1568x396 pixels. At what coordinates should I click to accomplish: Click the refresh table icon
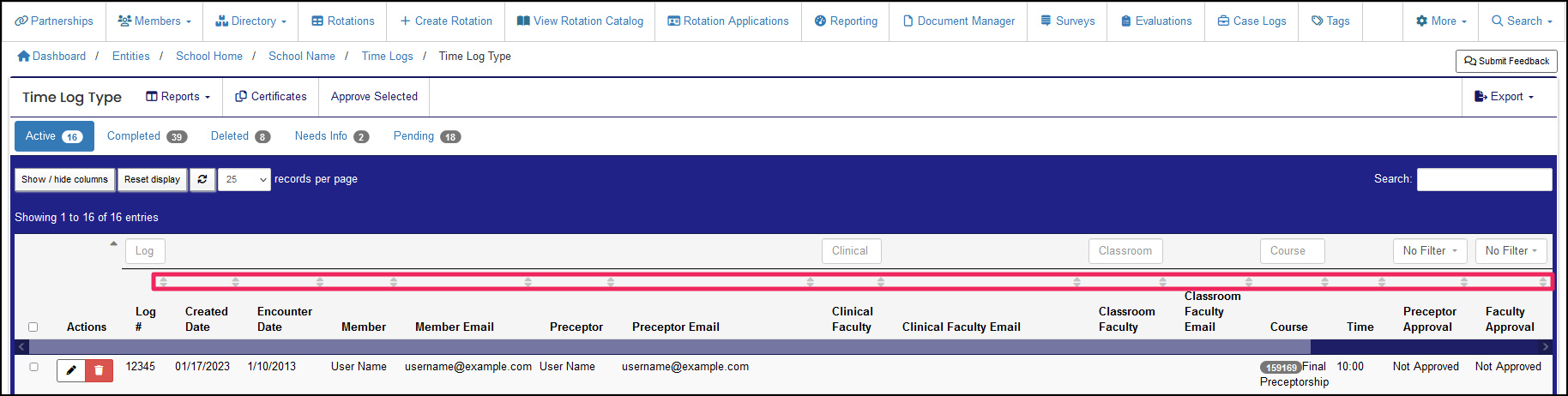click(202, 179)
